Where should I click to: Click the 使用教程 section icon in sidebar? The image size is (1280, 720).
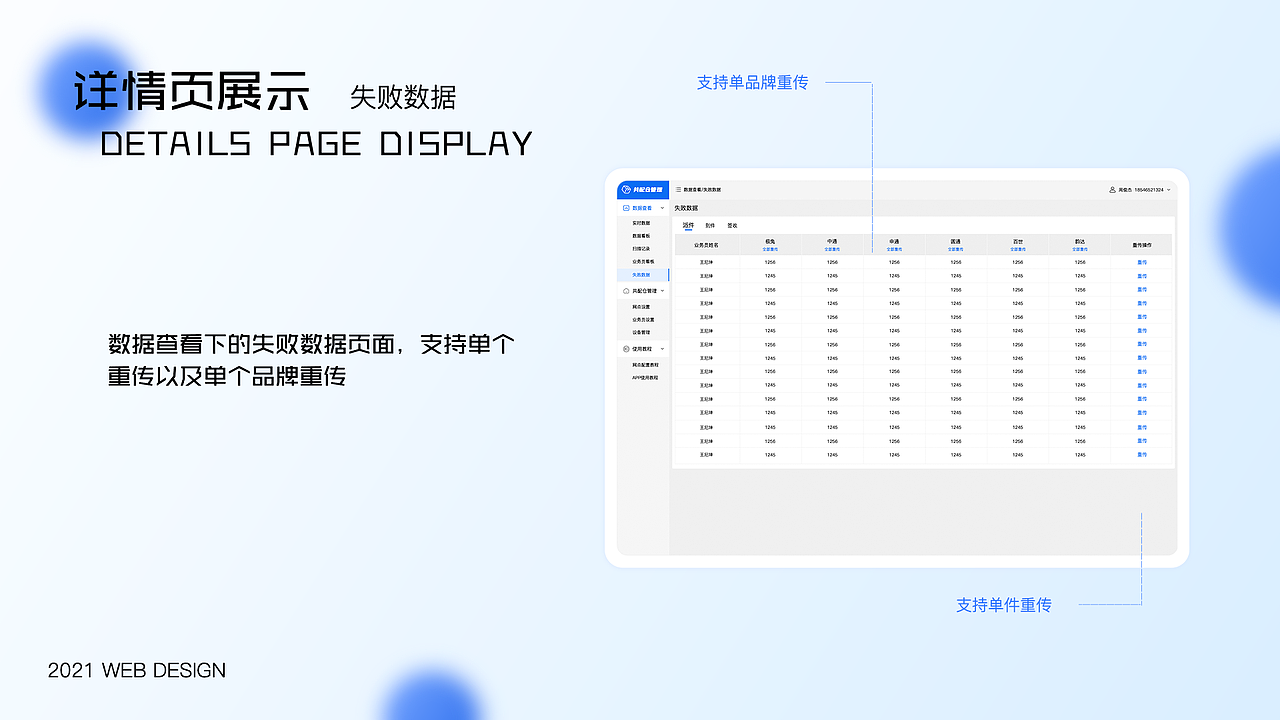pos(625,348)
